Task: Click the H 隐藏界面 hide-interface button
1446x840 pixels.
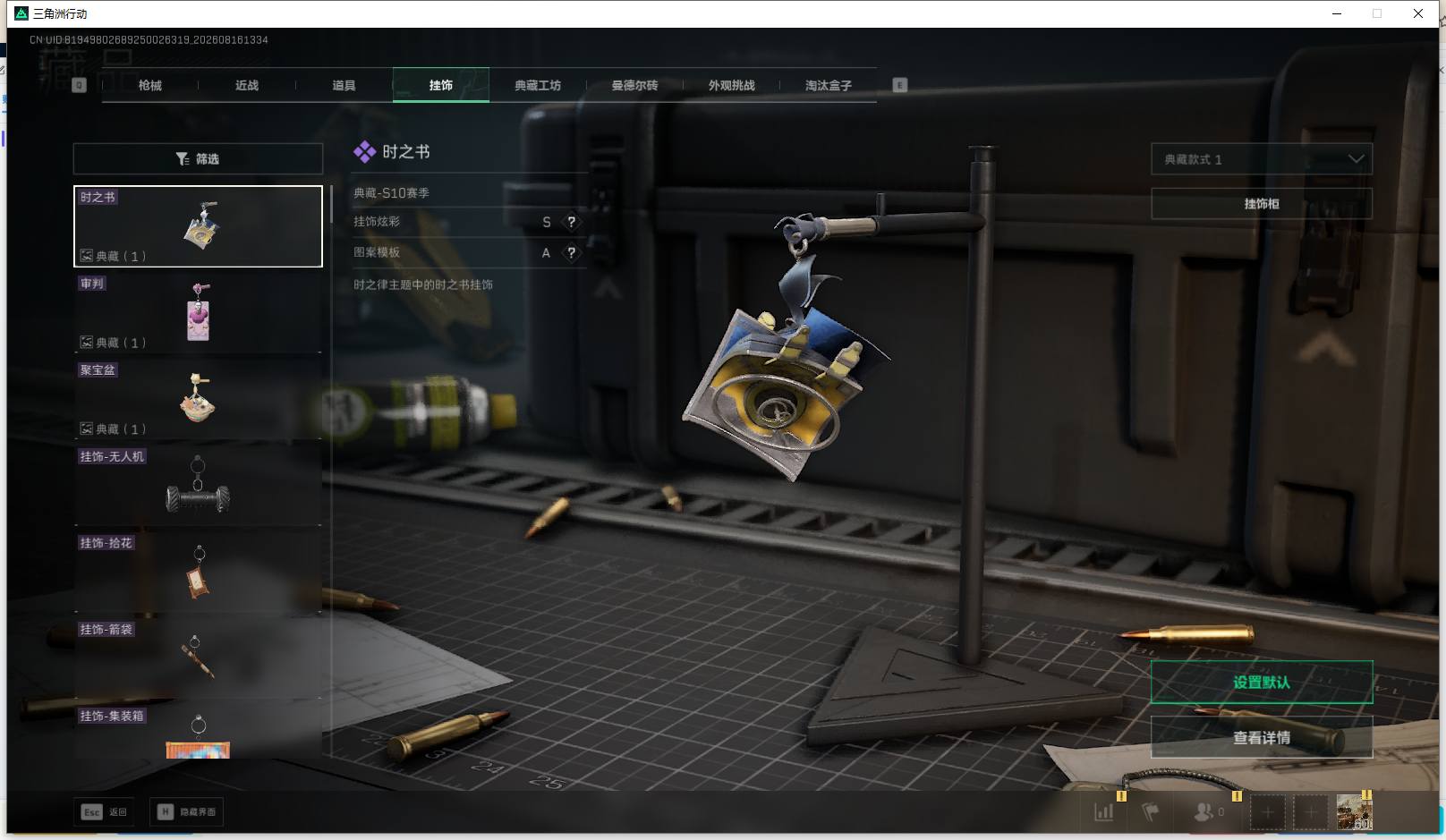Action: [x=186, y=812]
